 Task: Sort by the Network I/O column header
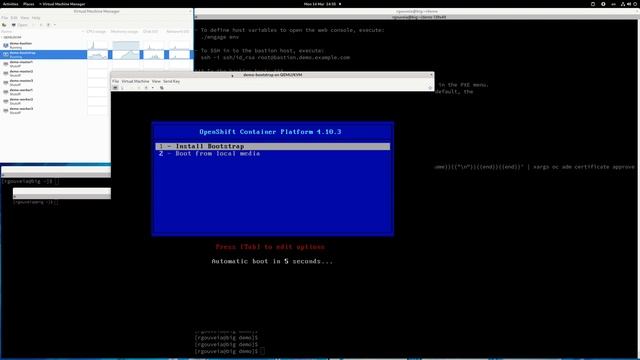(178, 31)
